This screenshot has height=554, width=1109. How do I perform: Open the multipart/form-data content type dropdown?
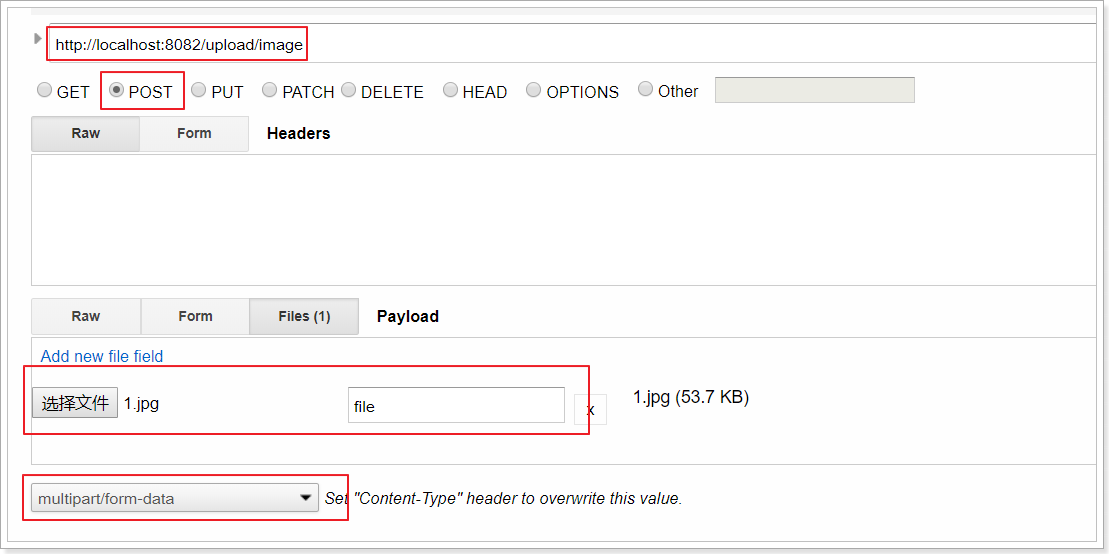(x=175, y=498)
